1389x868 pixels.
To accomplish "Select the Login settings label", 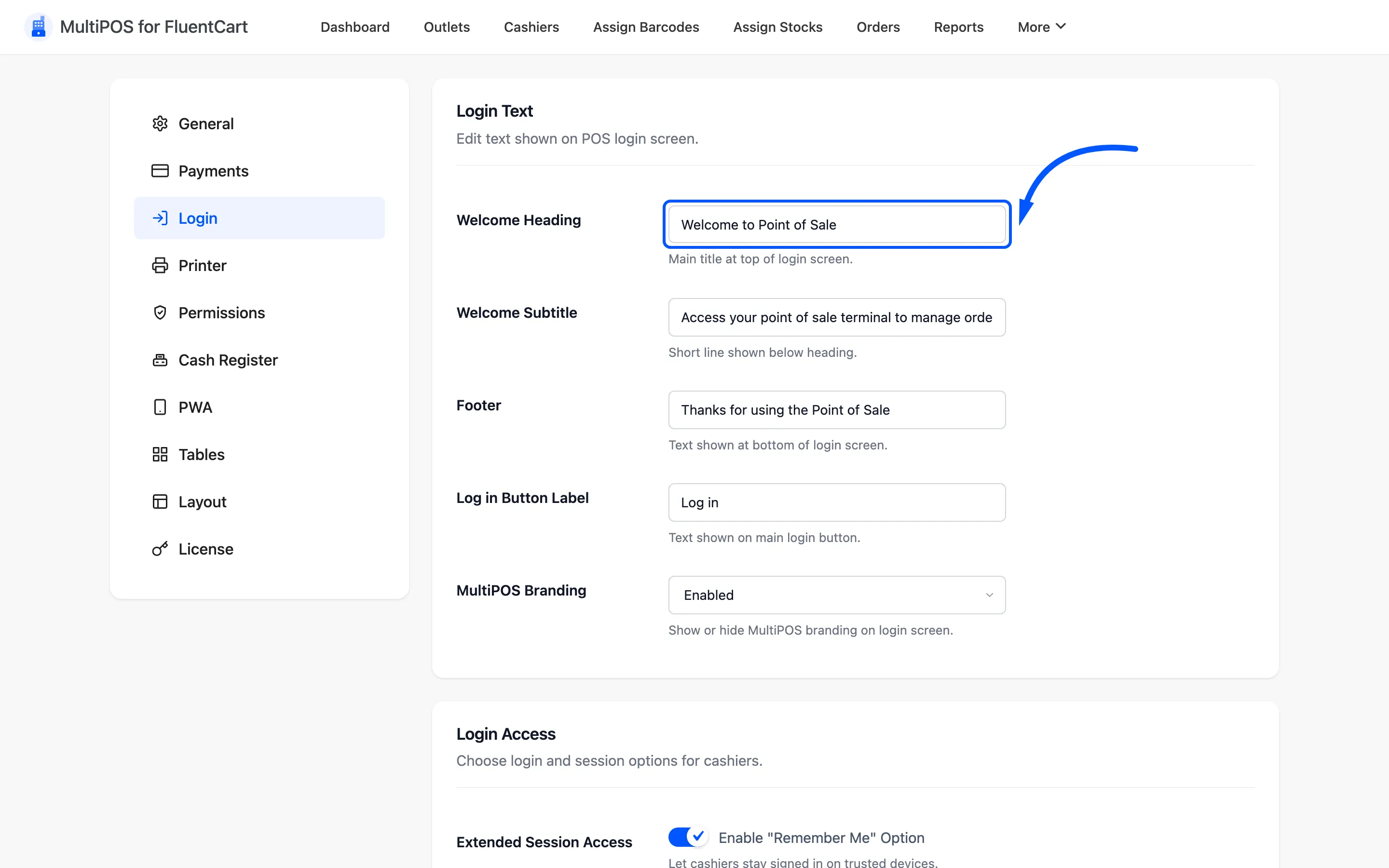I will (x=198, y=218).
